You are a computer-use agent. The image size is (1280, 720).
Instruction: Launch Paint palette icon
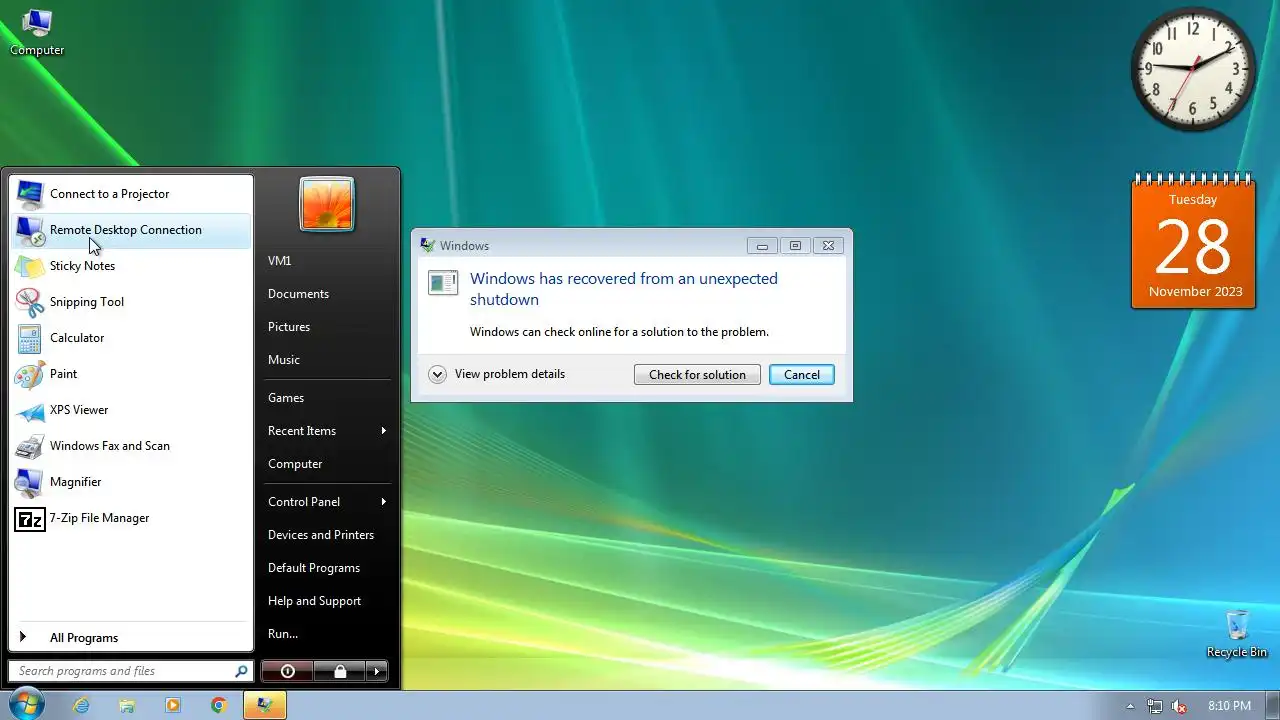tap(30, 374)
